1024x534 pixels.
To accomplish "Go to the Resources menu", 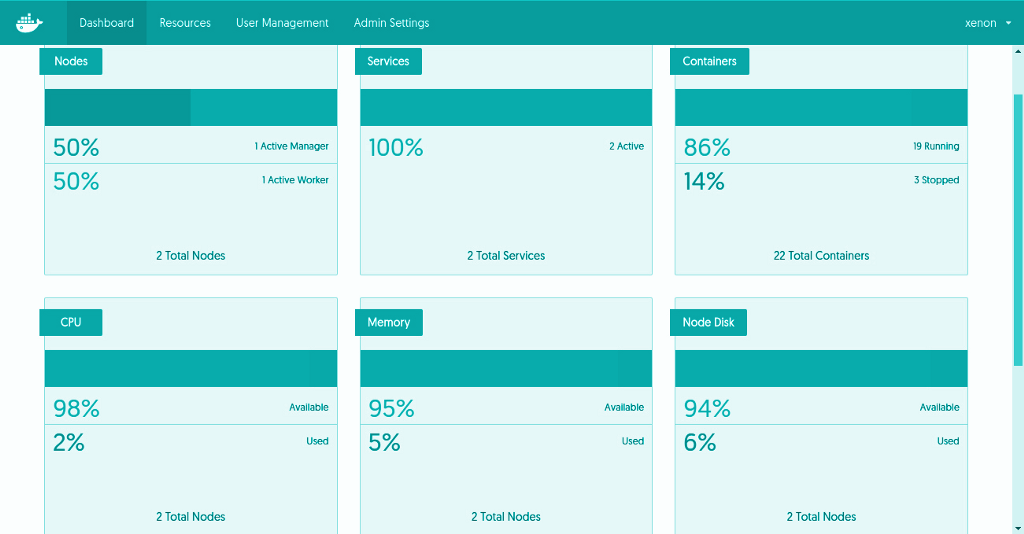I will (x=185, y=23).
